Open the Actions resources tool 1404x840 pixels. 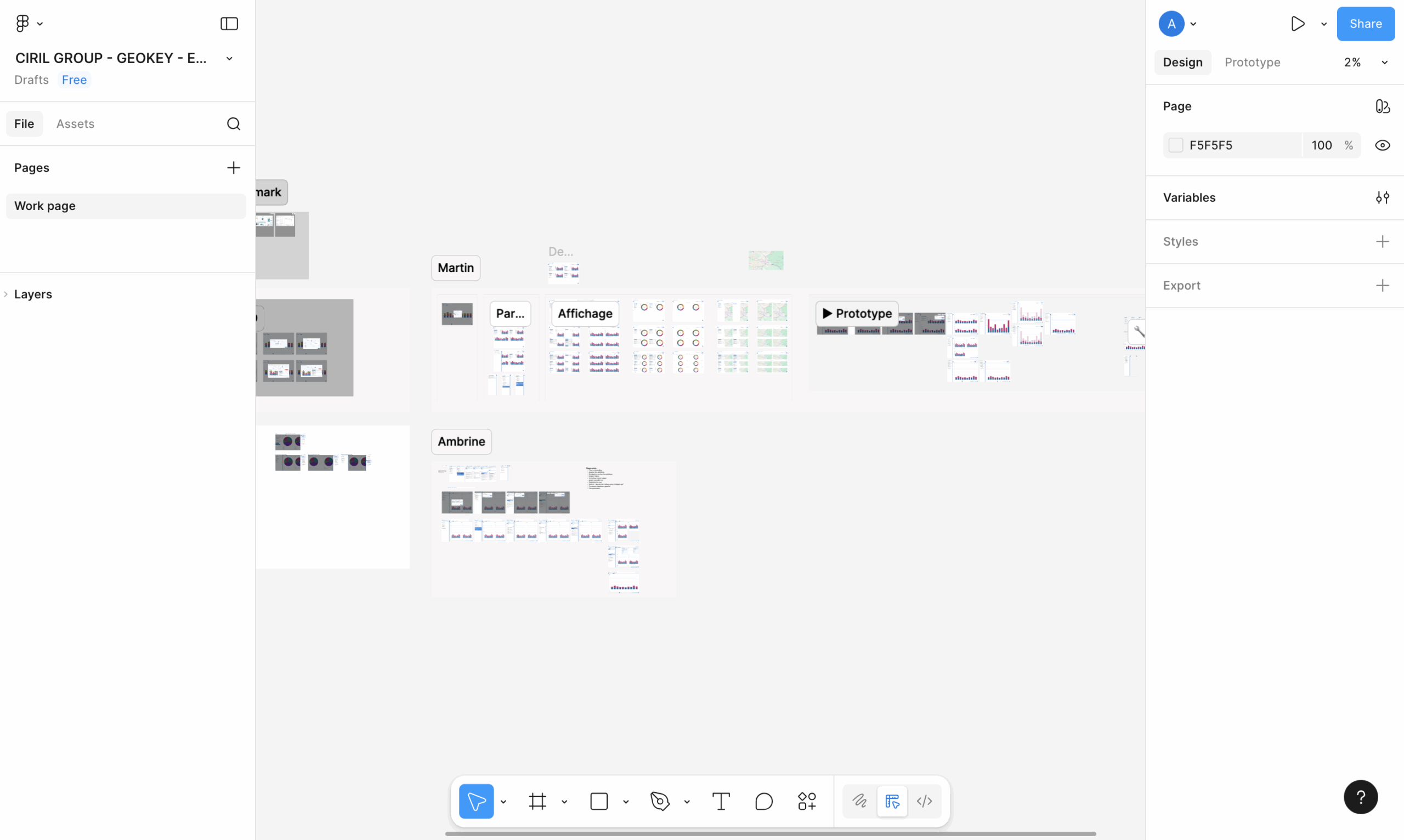pos(807,801)
